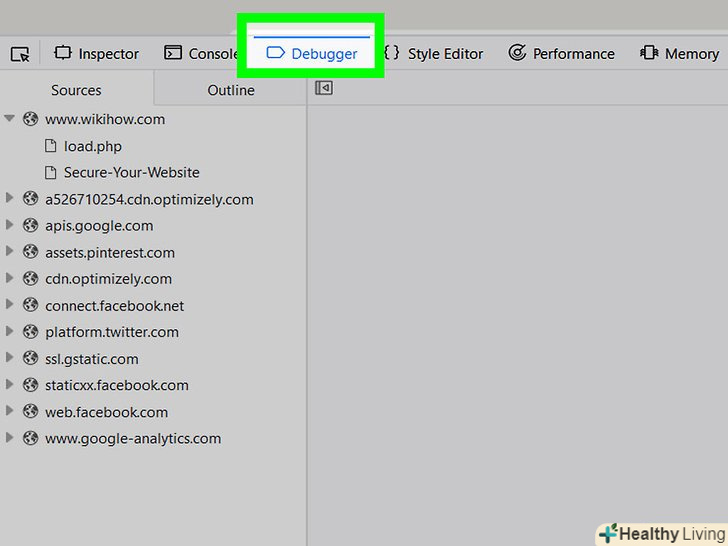Viewport: 728px width, 546px height.
Task: Expand the apis.google.com arrow
Action: pos(9,225)
